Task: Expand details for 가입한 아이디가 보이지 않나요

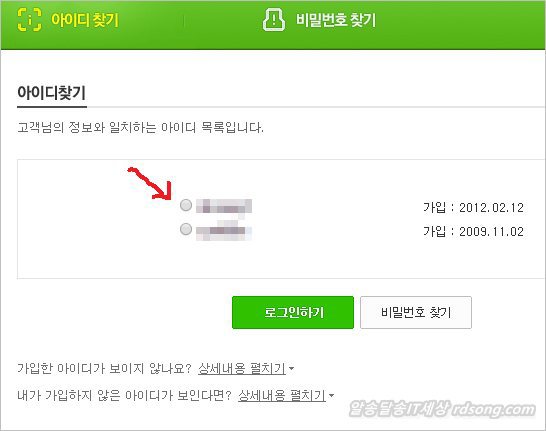Action: pyautogui.click(x=242, y=368)
